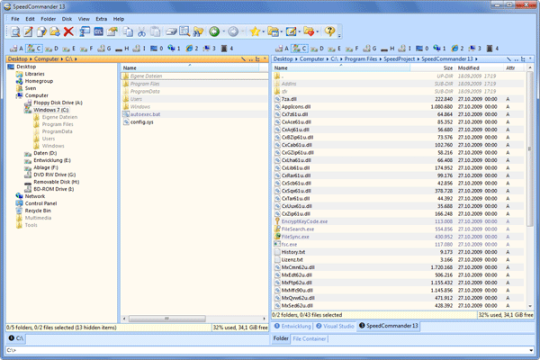Open the command line history dropdown
The height and width of the screenshot is (360, 540).
(530, 350)
